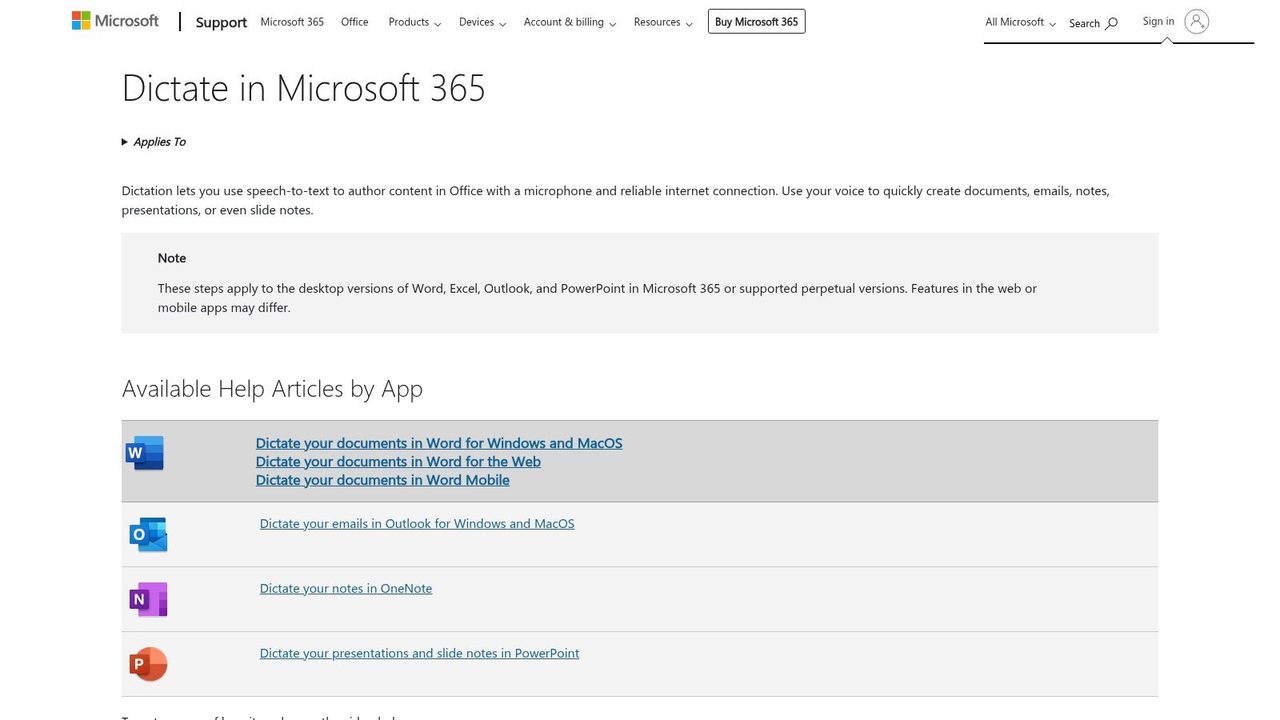Open the Products dropdown menu
This screenshot has height=720, width=1280.
click(415, 22)
